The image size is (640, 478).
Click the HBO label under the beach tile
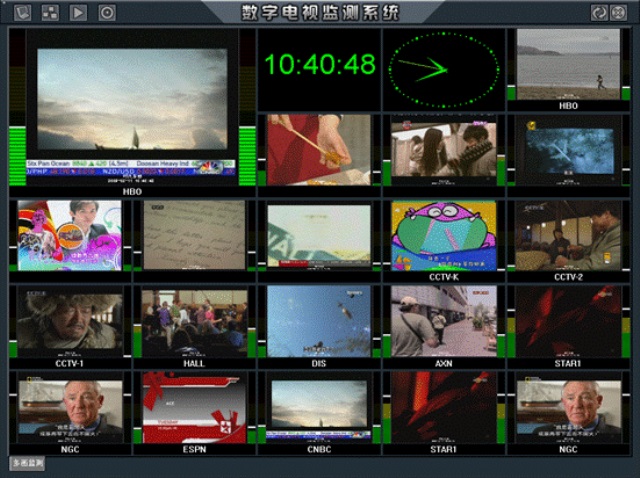click(x=568, y=106)
